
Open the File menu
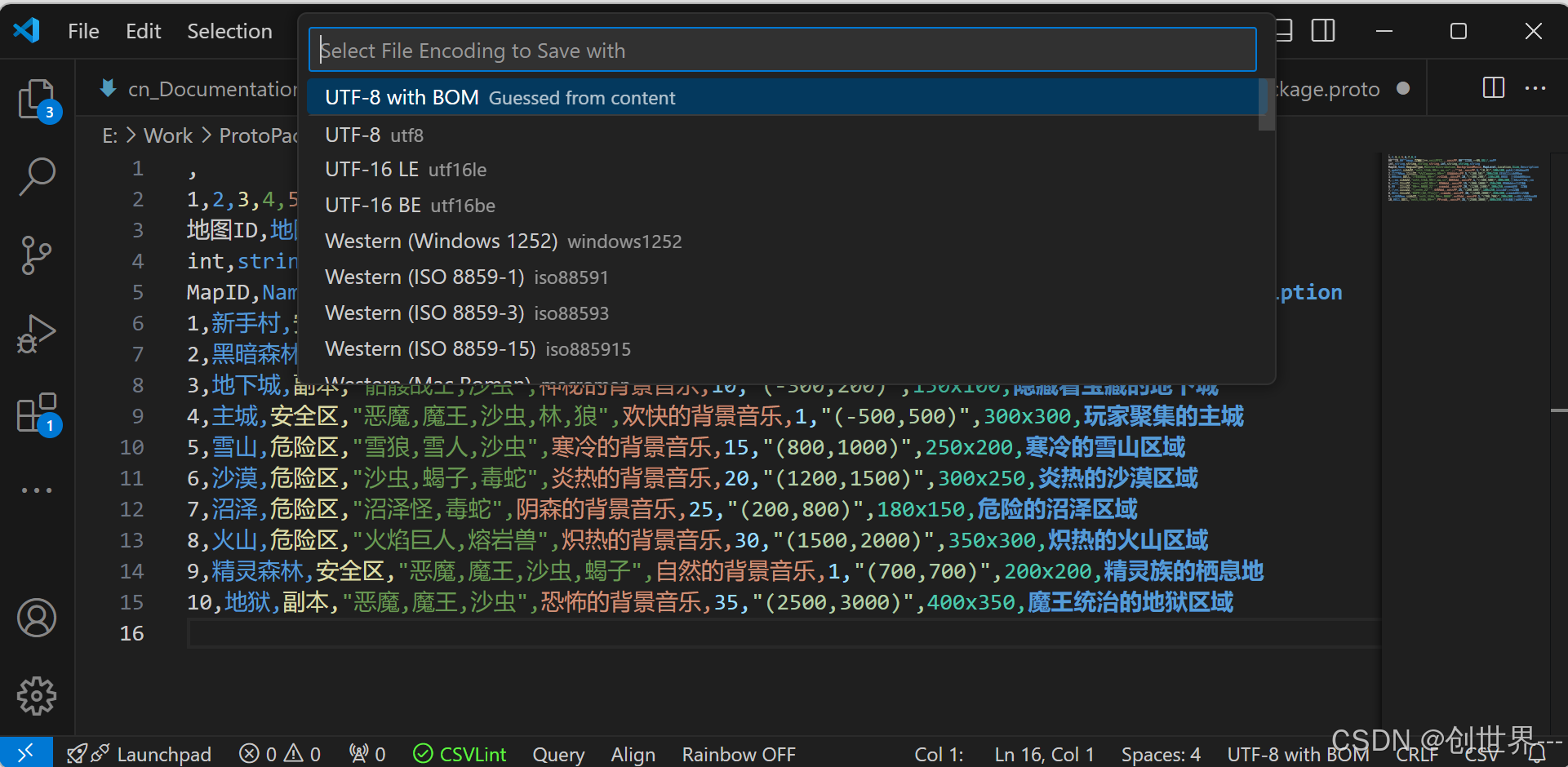pos(83,31)
